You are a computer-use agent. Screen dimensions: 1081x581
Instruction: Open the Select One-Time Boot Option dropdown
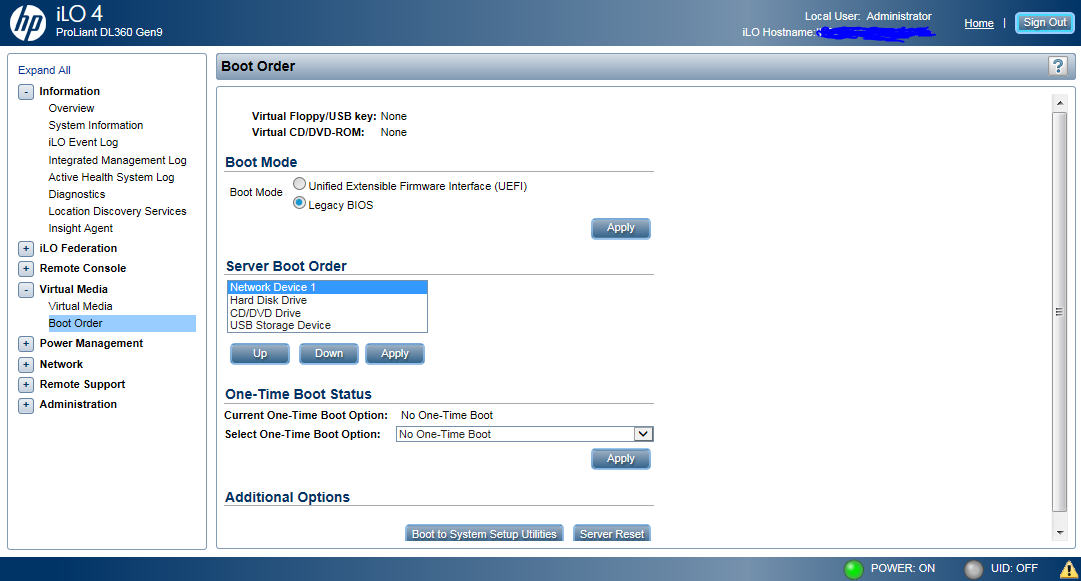(524, 434)
